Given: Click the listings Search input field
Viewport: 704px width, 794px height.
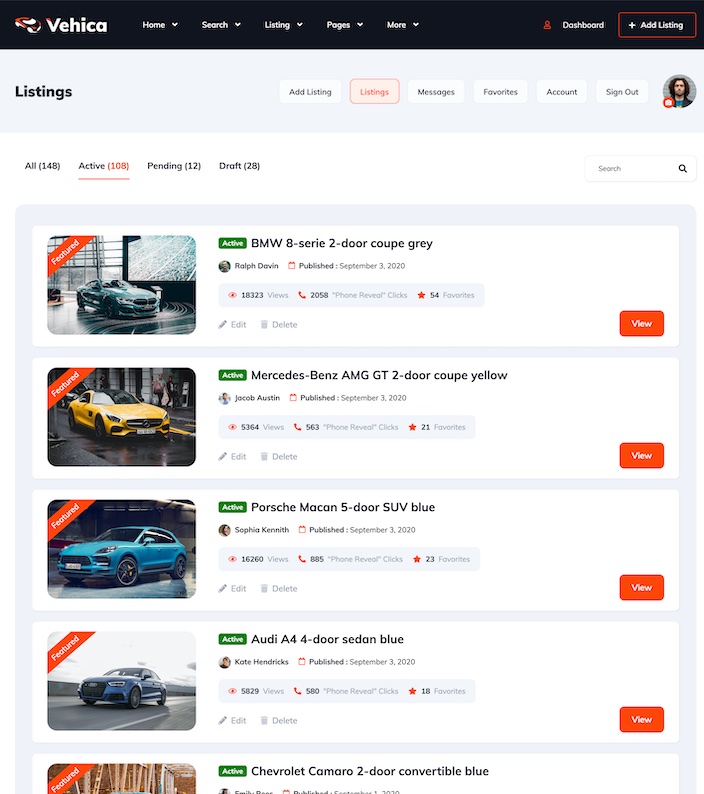Looking at the screenshot, I should pos(640,169).
